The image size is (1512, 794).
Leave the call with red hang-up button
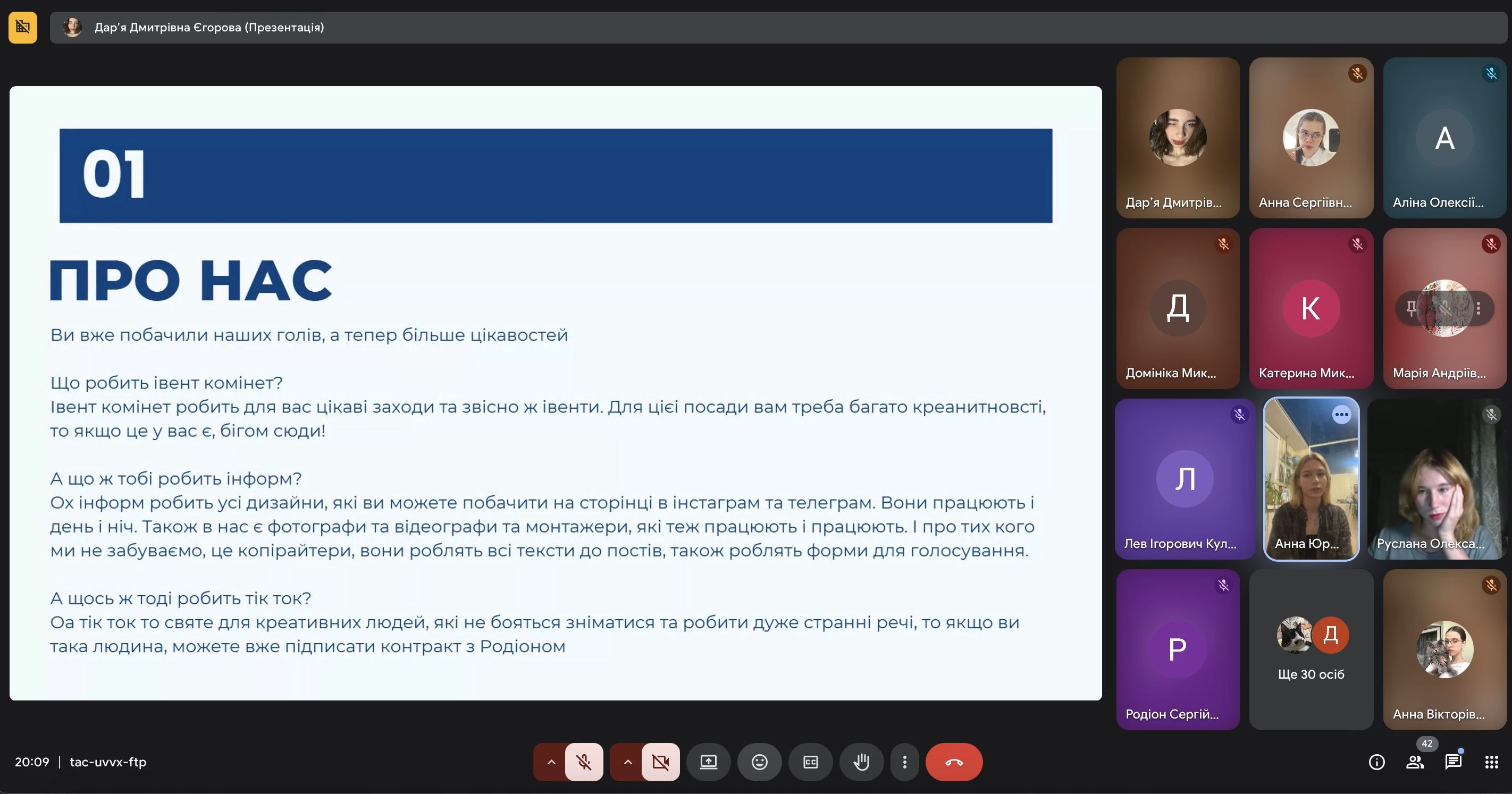[954, 762]
